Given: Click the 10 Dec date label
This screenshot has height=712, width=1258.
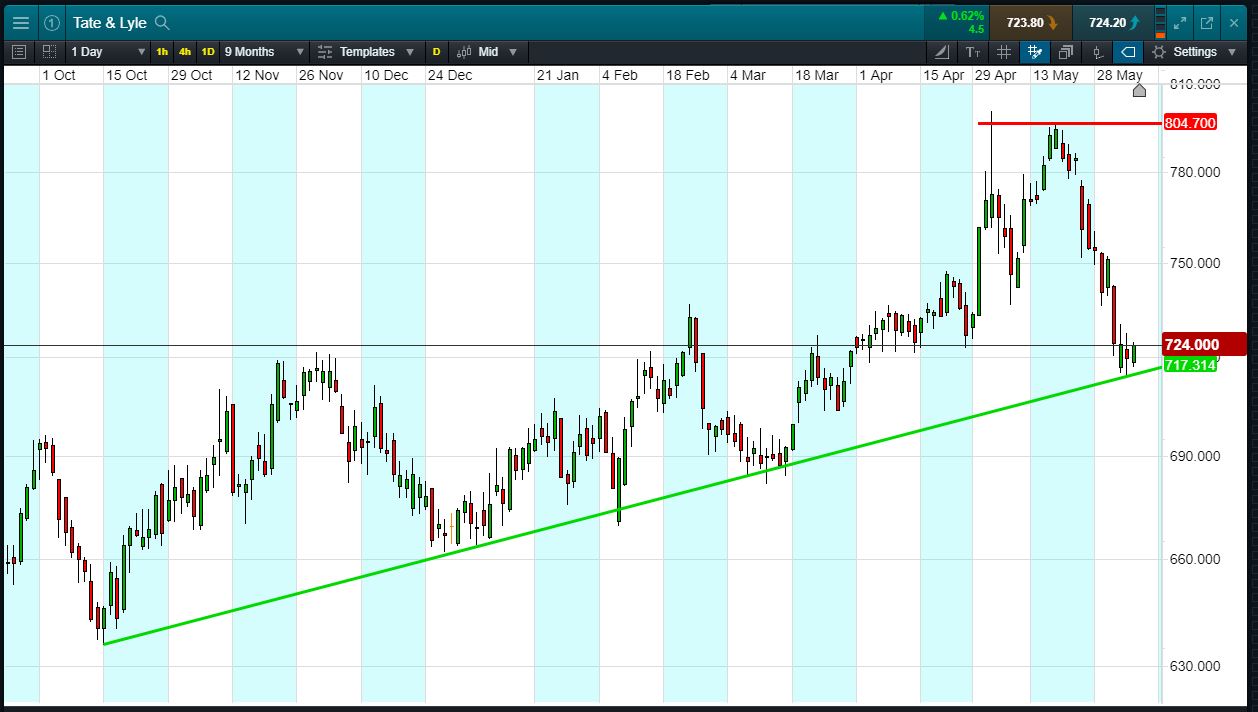Looking at the screenshot, I should [x=385, y=75].
